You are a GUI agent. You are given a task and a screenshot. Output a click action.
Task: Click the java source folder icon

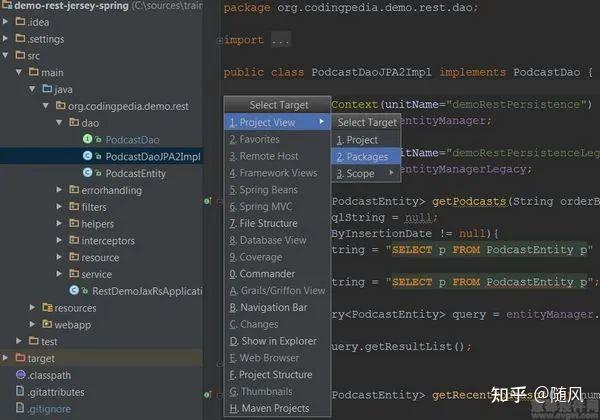tap(47, 89)
